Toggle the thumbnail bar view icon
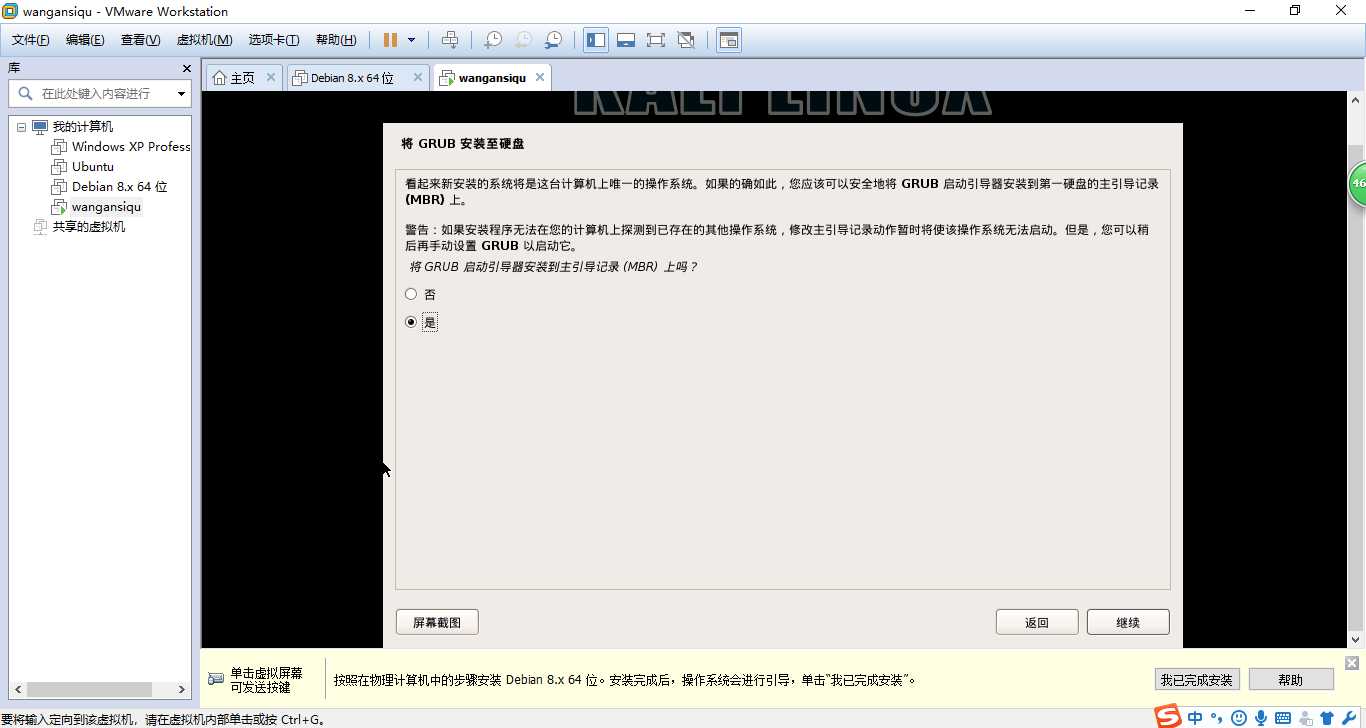Image resolution: width=1366 pixels, height=728 pixels. pos(626,40)
